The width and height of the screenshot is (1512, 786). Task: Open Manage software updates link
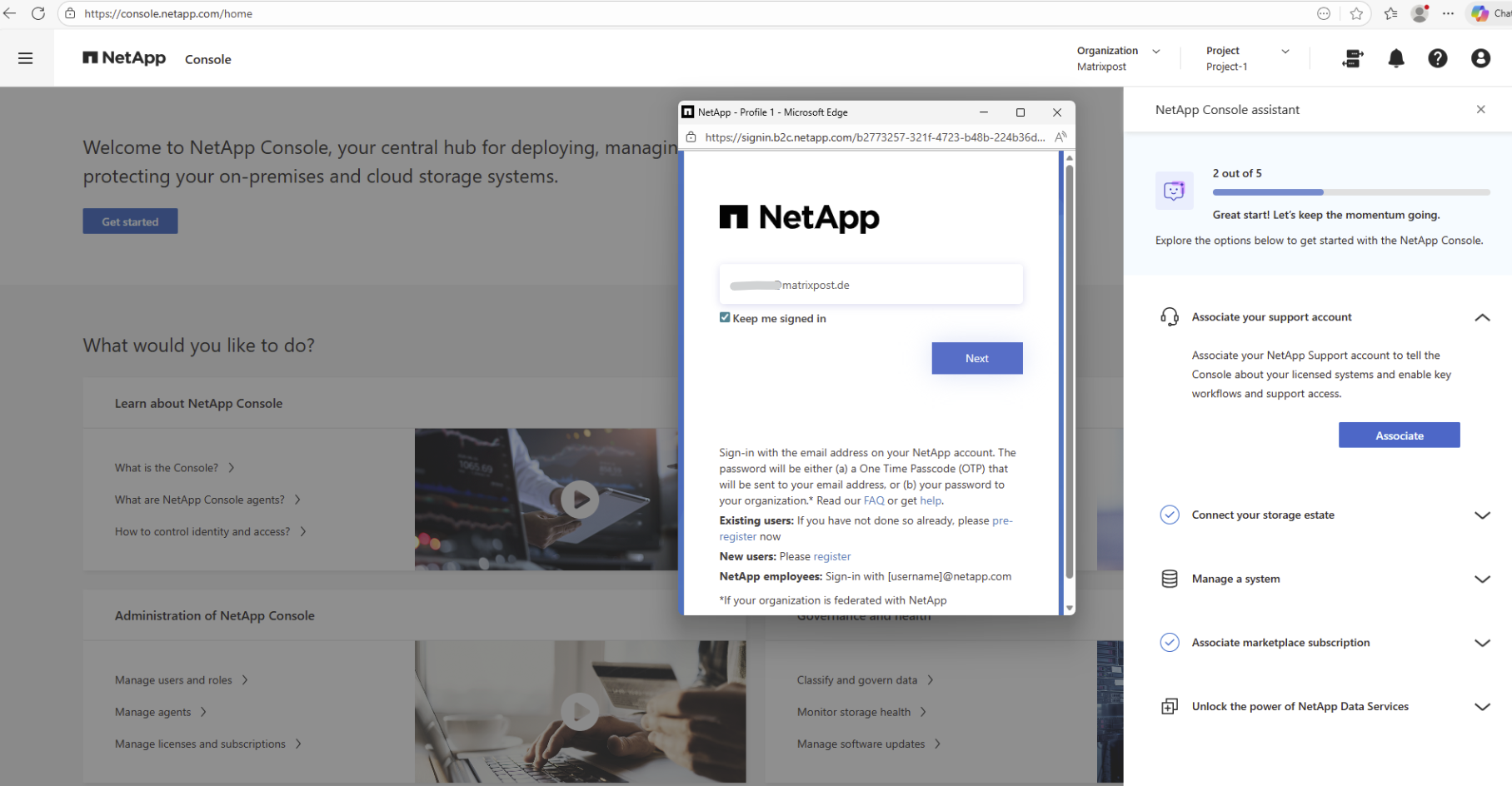coord(869,744)
